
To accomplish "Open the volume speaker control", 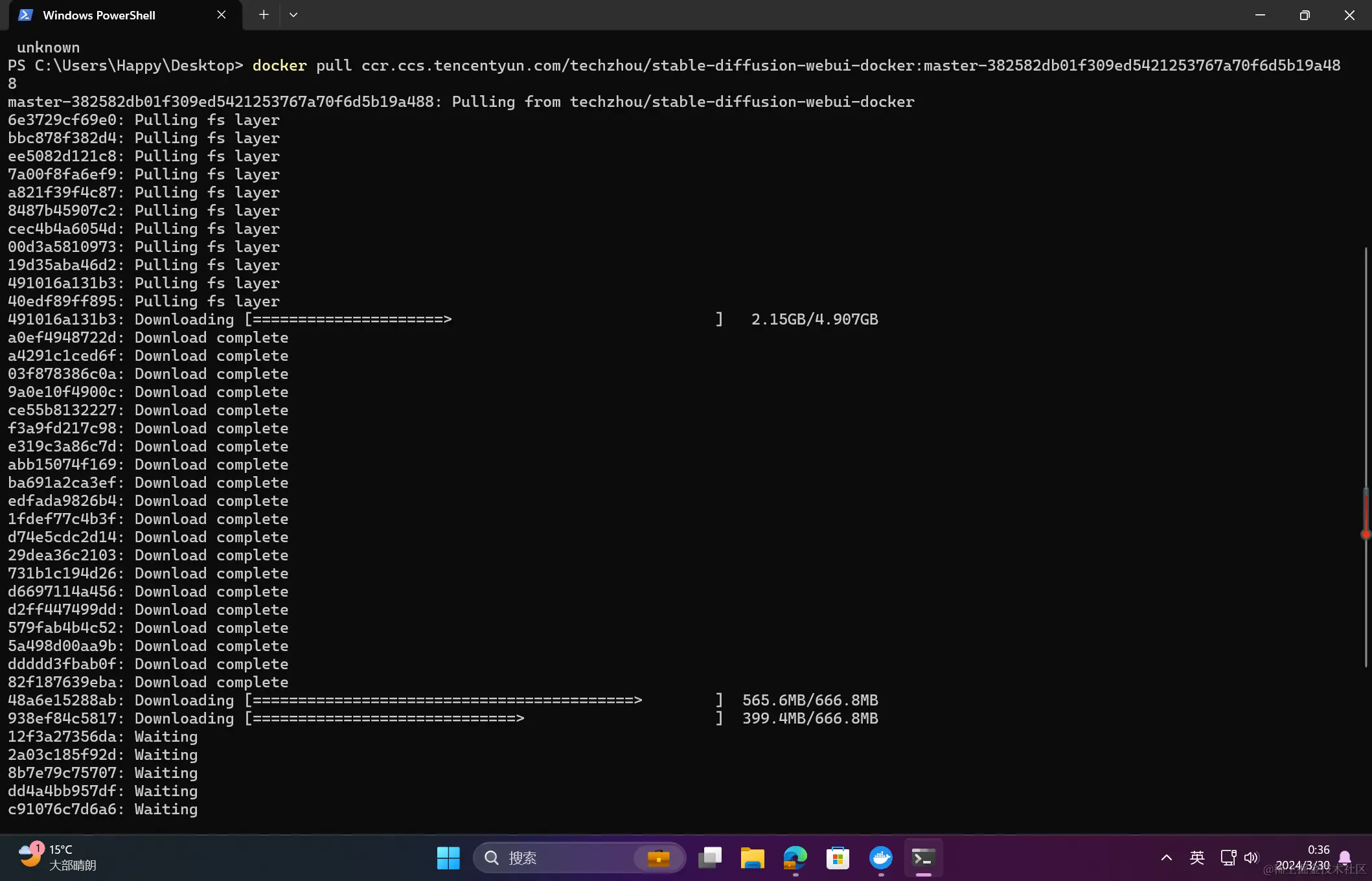I will pyautogui.click(x=1251, y=858).
